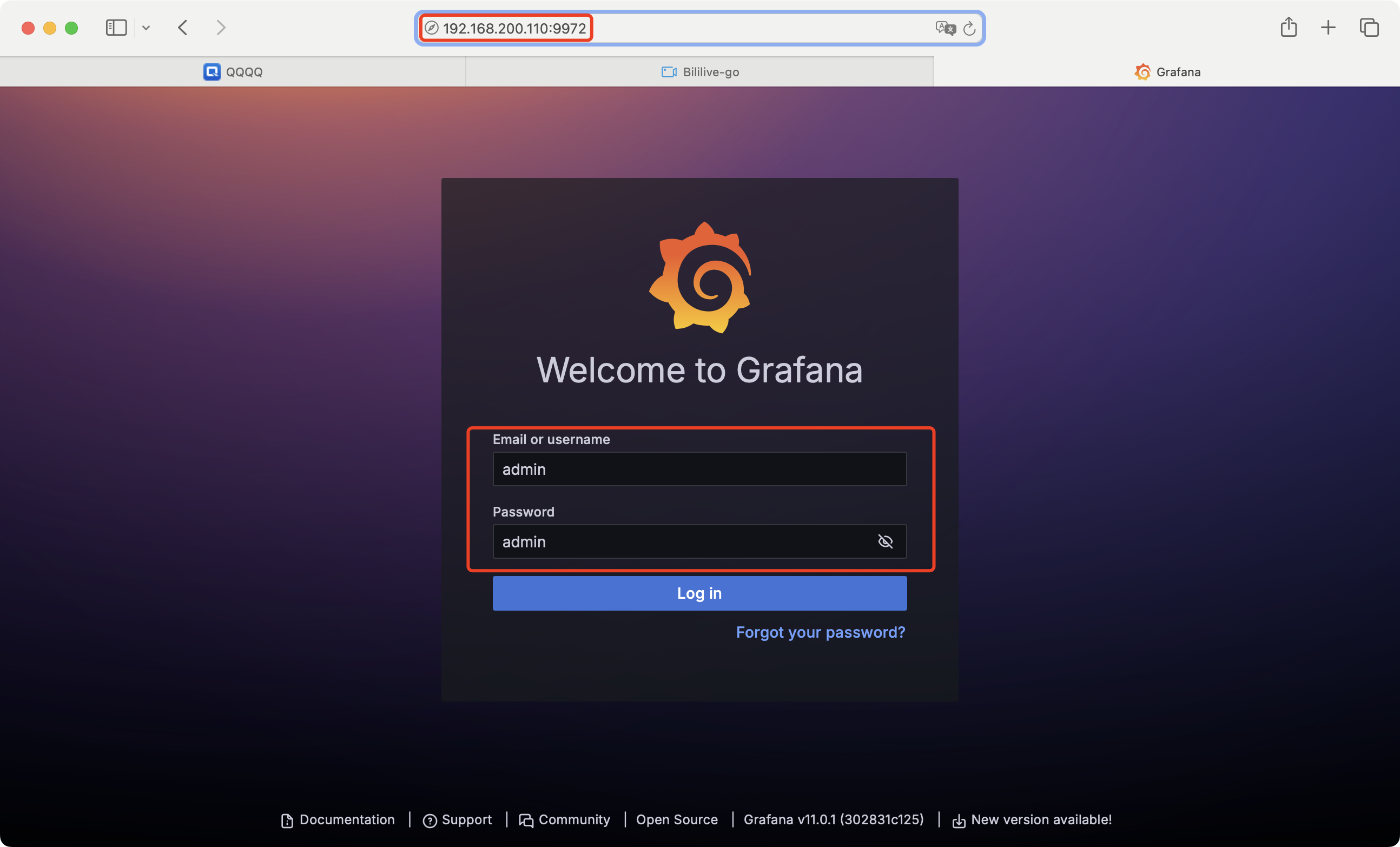Minimize window with yellow button
This screenshot has width=1400, height=847.
(50, 28)
